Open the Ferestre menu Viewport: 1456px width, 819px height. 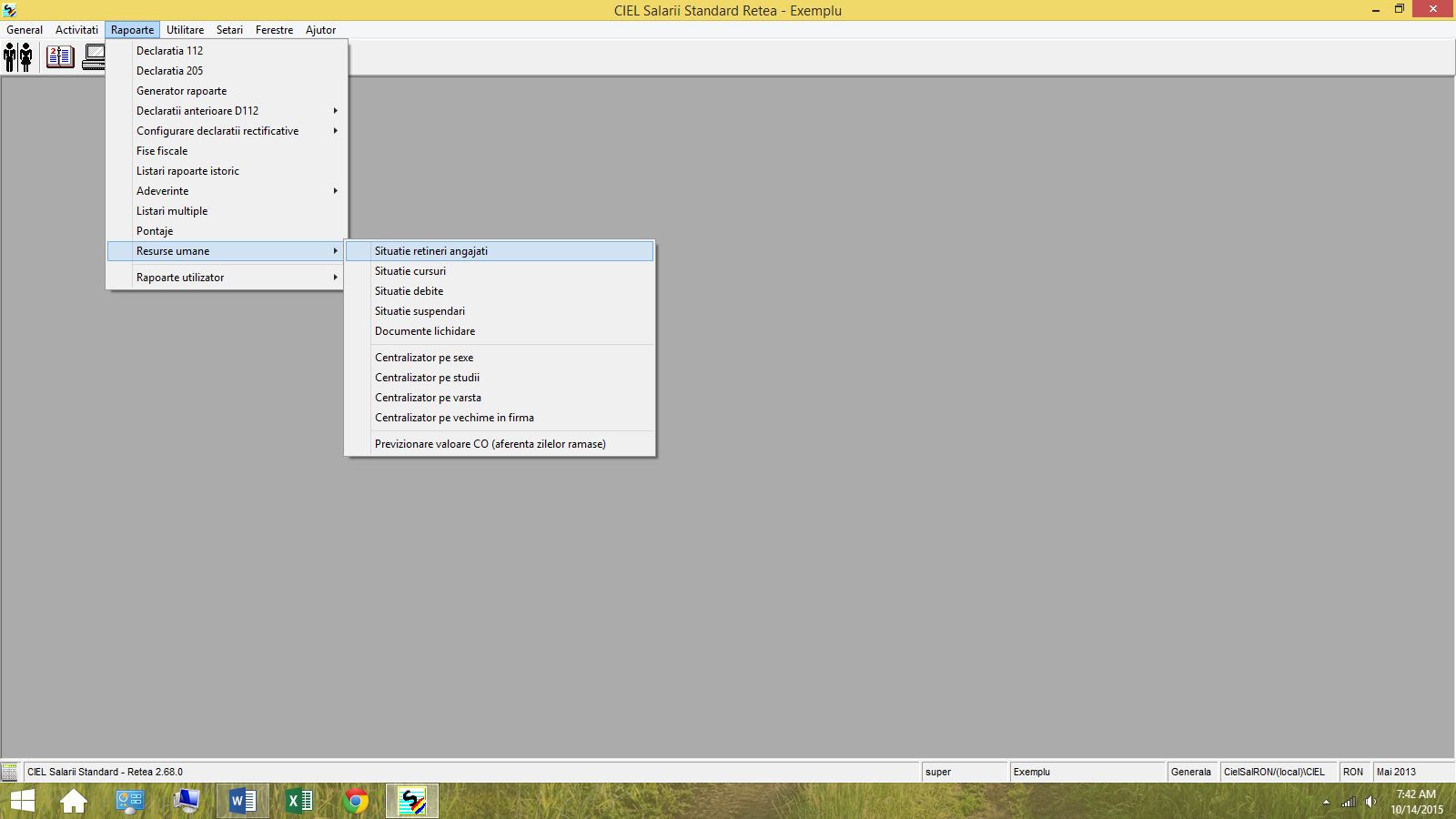[x=274, y=30]
